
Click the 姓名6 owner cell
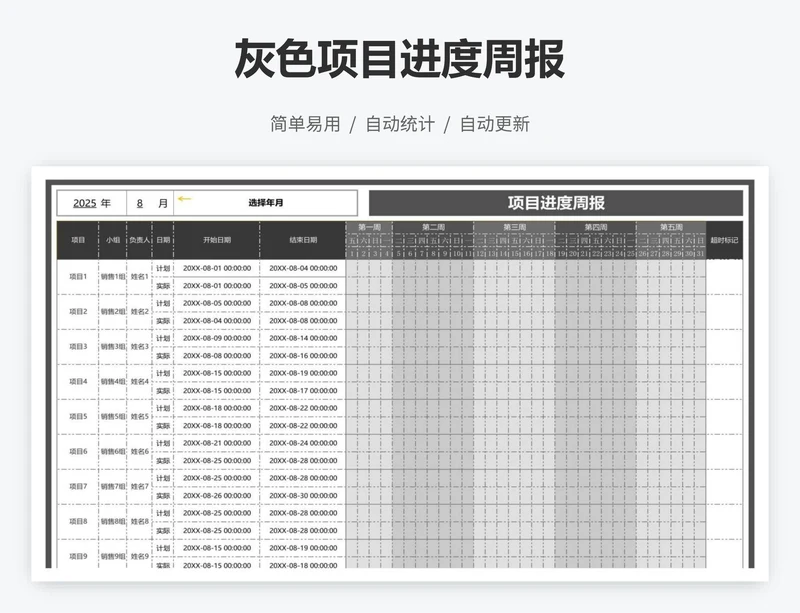[x=139, y=451]
